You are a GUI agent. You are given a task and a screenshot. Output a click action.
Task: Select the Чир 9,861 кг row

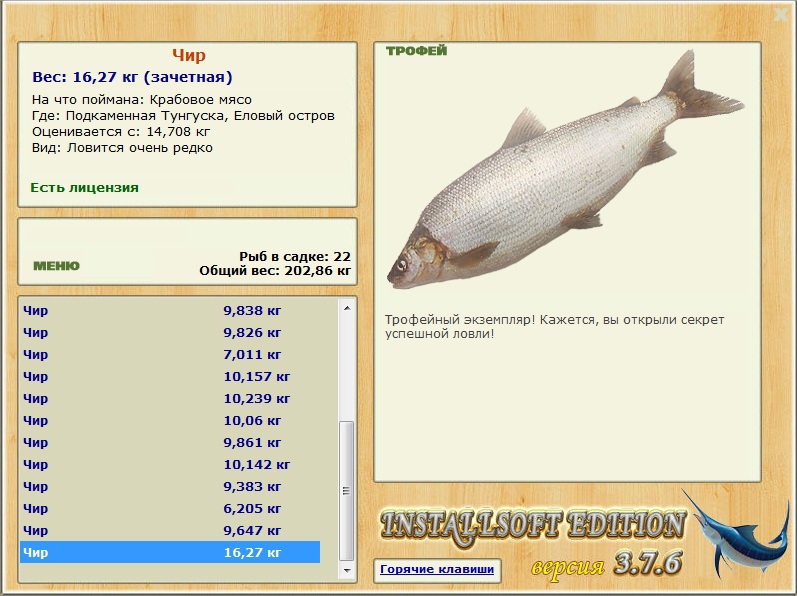170,443
